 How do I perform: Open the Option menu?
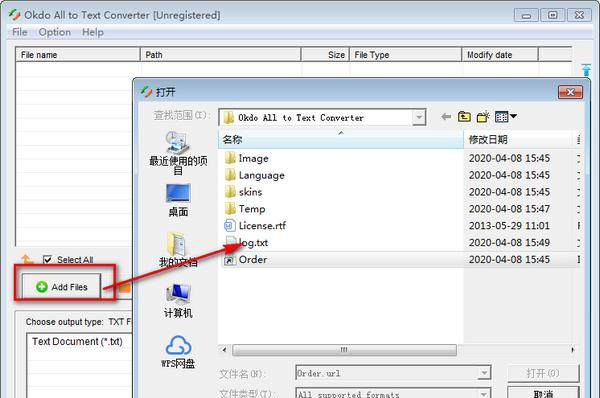pos(54,32)
